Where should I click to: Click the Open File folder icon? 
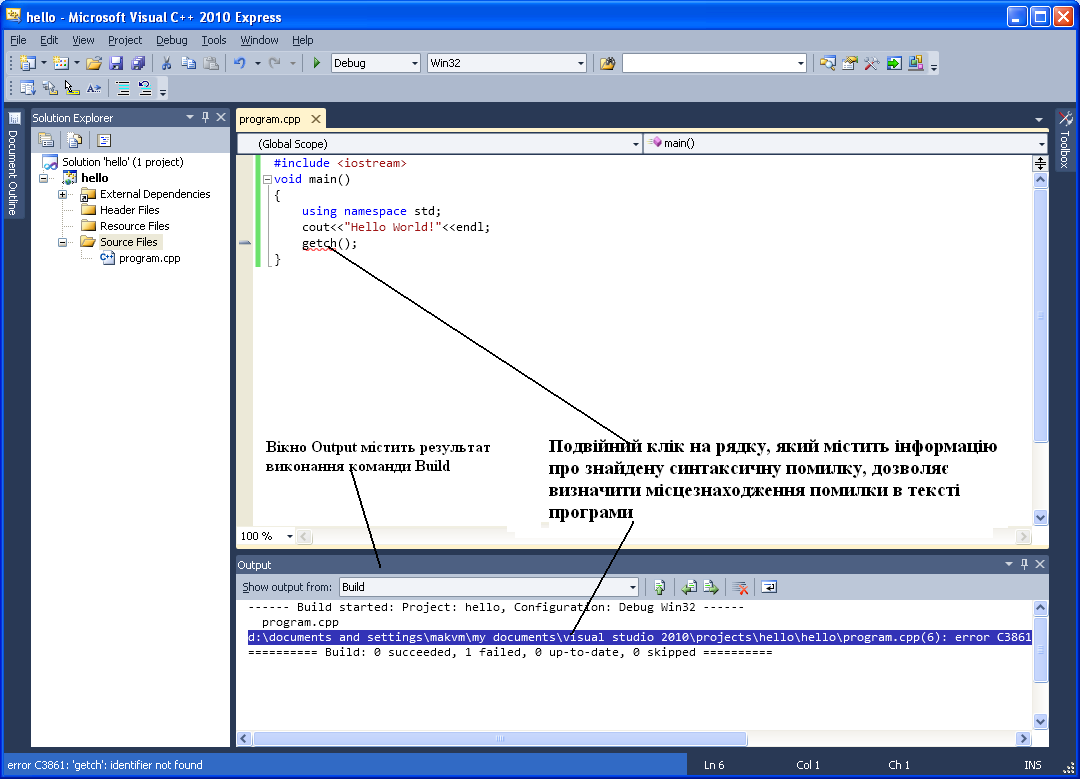(x=94, y=63)
